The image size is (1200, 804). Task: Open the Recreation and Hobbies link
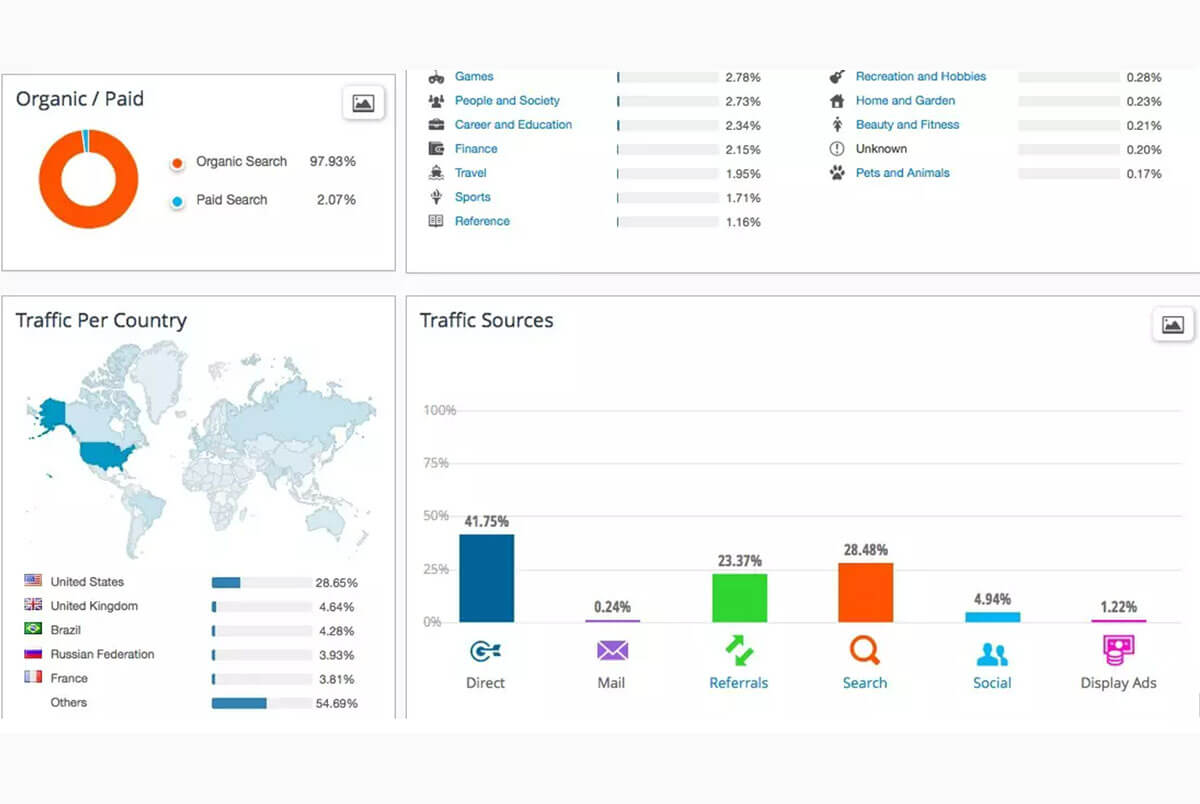(920, 76)
